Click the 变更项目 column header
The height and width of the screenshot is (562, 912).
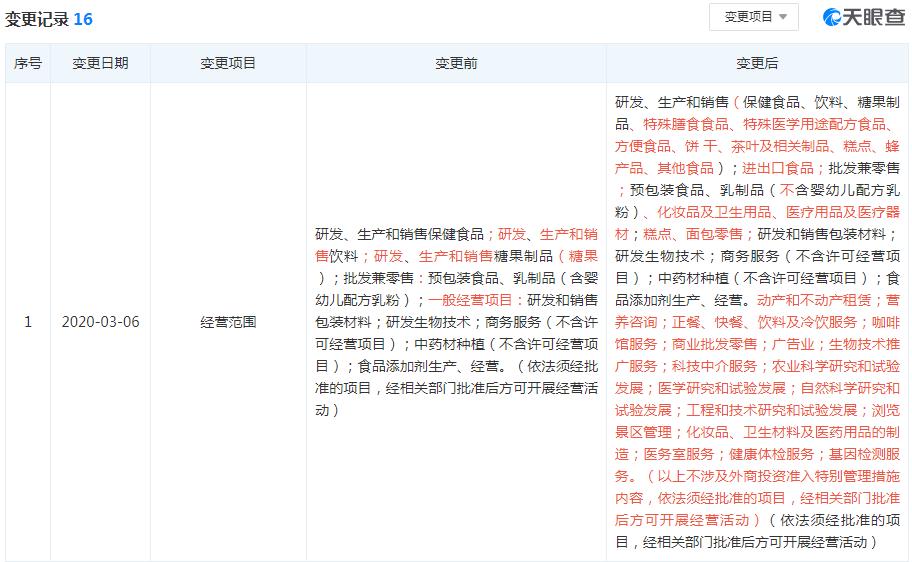228,63
